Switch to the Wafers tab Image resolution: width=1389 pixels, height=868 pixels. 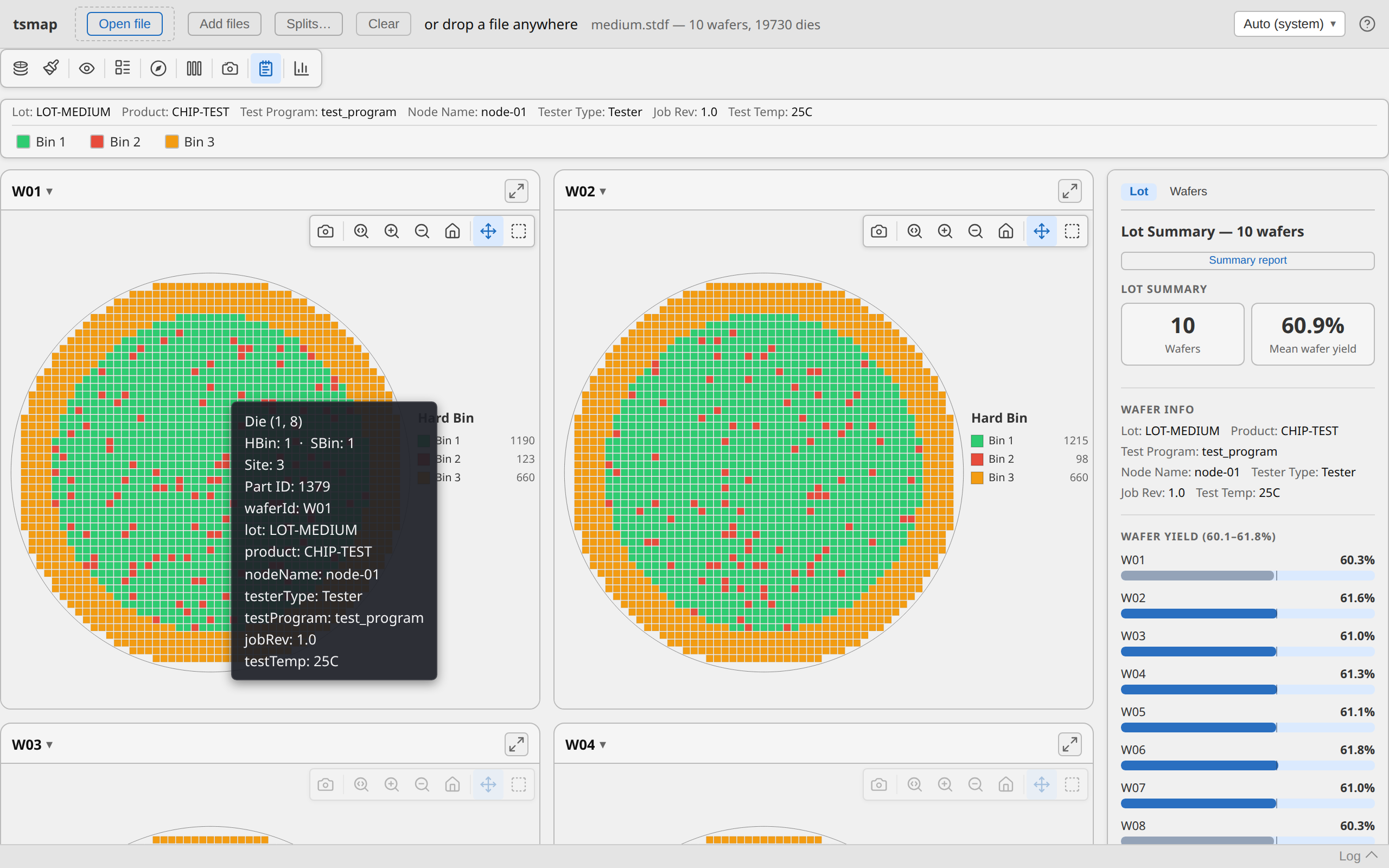point(1188,191)
